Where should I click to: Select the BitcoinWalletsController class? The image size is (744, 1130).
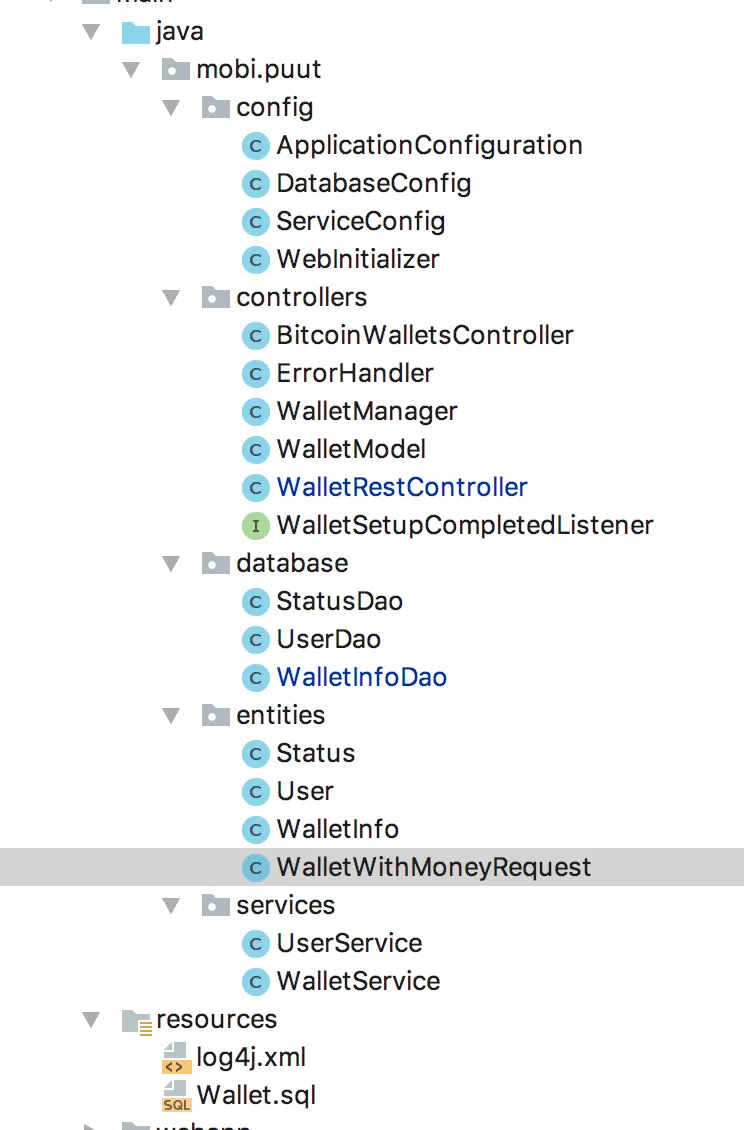point(424,335)
